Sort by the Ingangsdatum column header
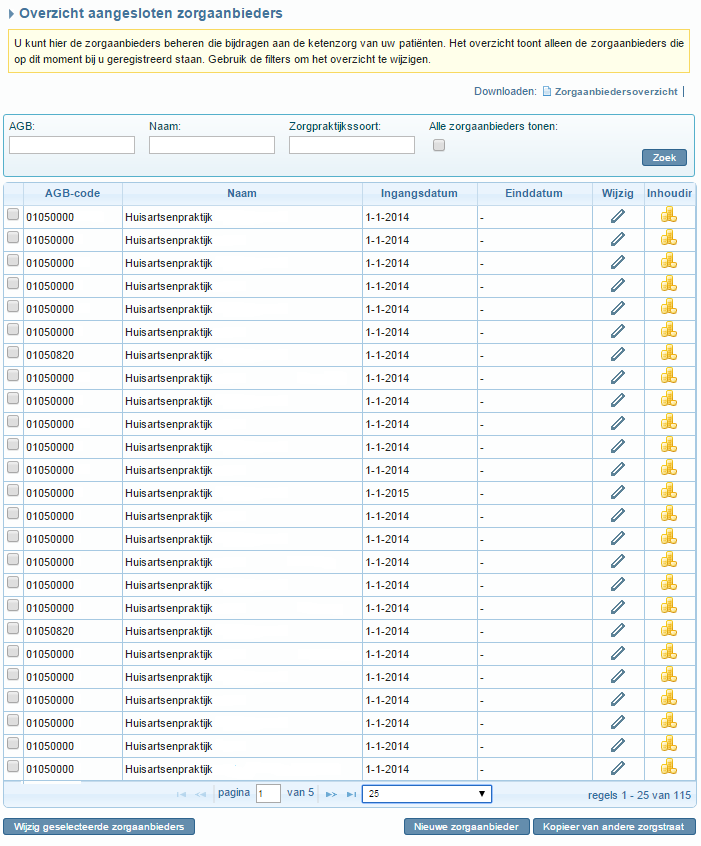The height and width of the screenshot is (846, 701). (x=419, y=193)
